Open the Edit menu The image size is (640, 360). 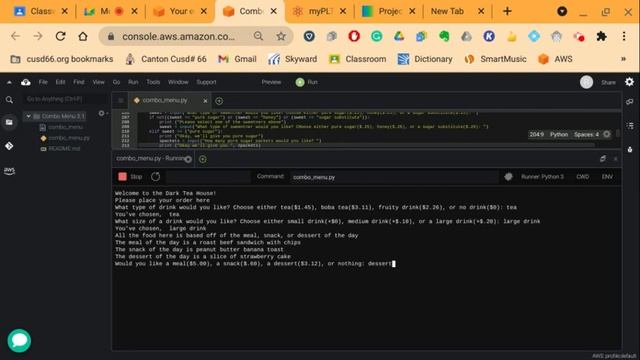click(x=60, y=82)
